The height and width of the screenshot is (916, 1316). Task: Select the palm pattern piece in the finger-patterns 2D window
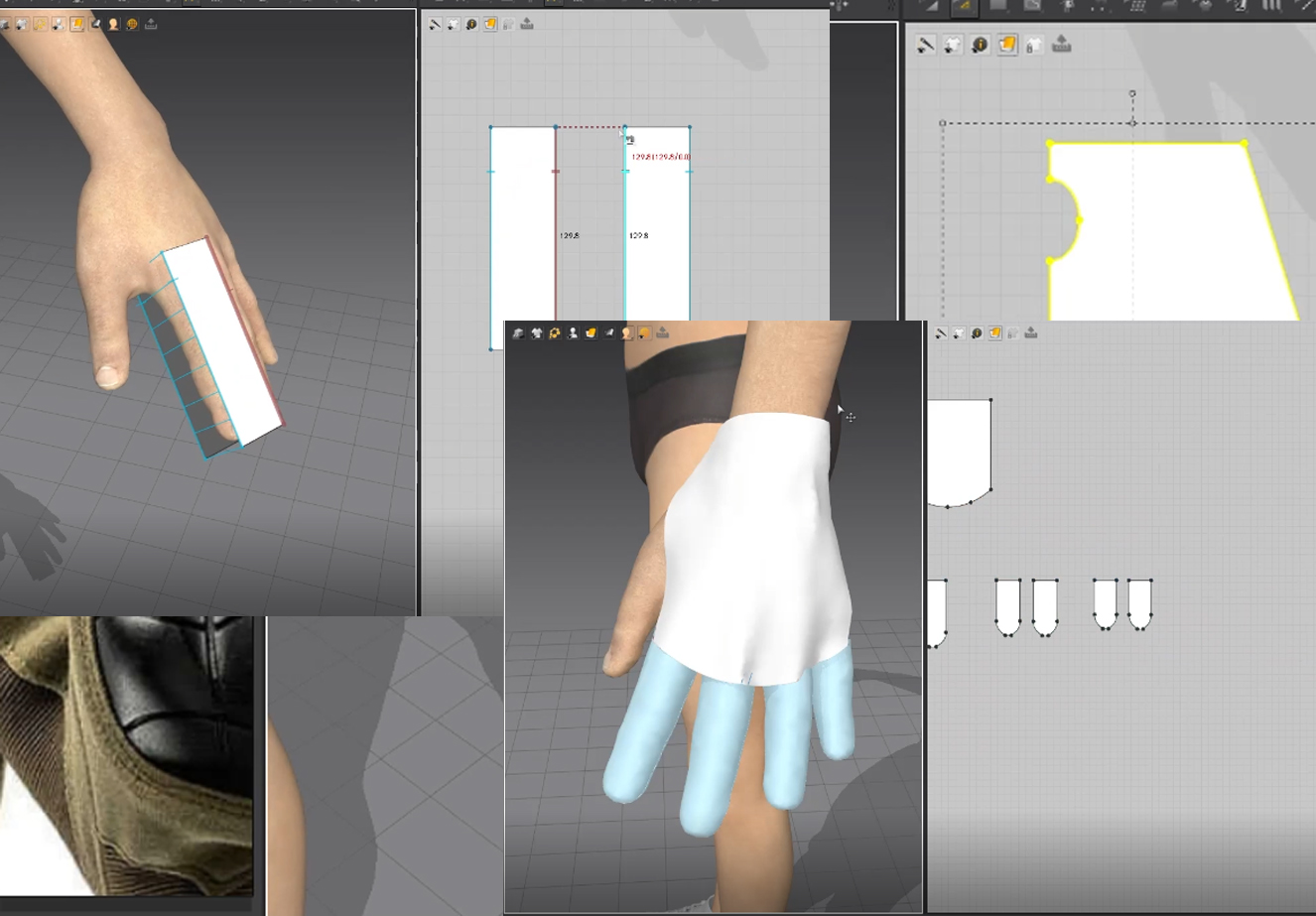[x=959, y=453]
